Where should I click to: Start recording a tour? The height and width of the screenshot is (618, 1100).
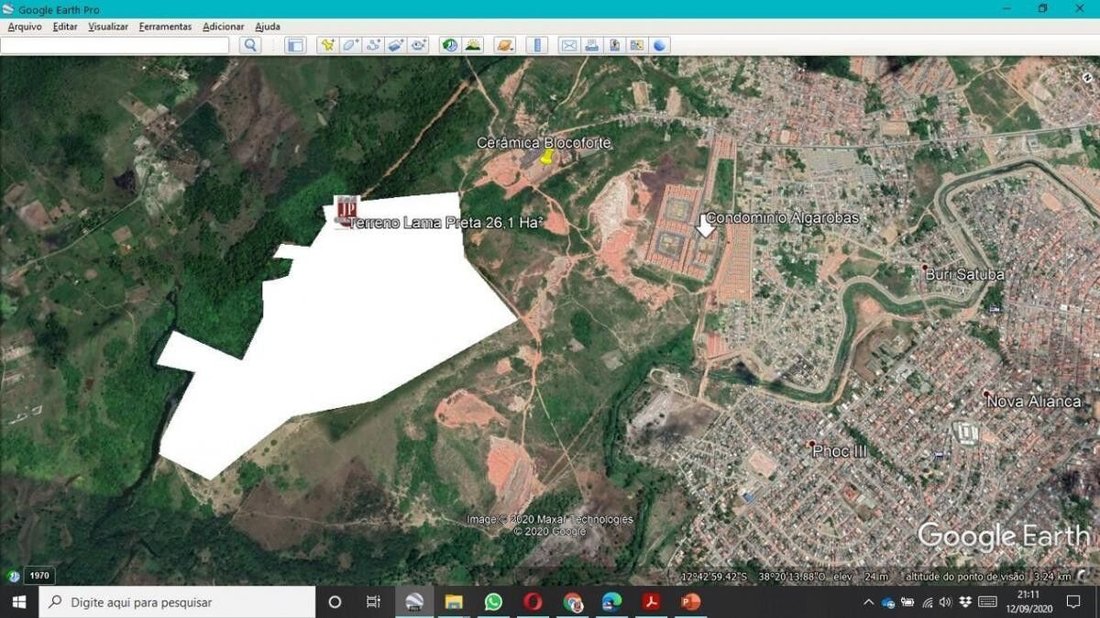pyautogui.click(x=418, y=46)
